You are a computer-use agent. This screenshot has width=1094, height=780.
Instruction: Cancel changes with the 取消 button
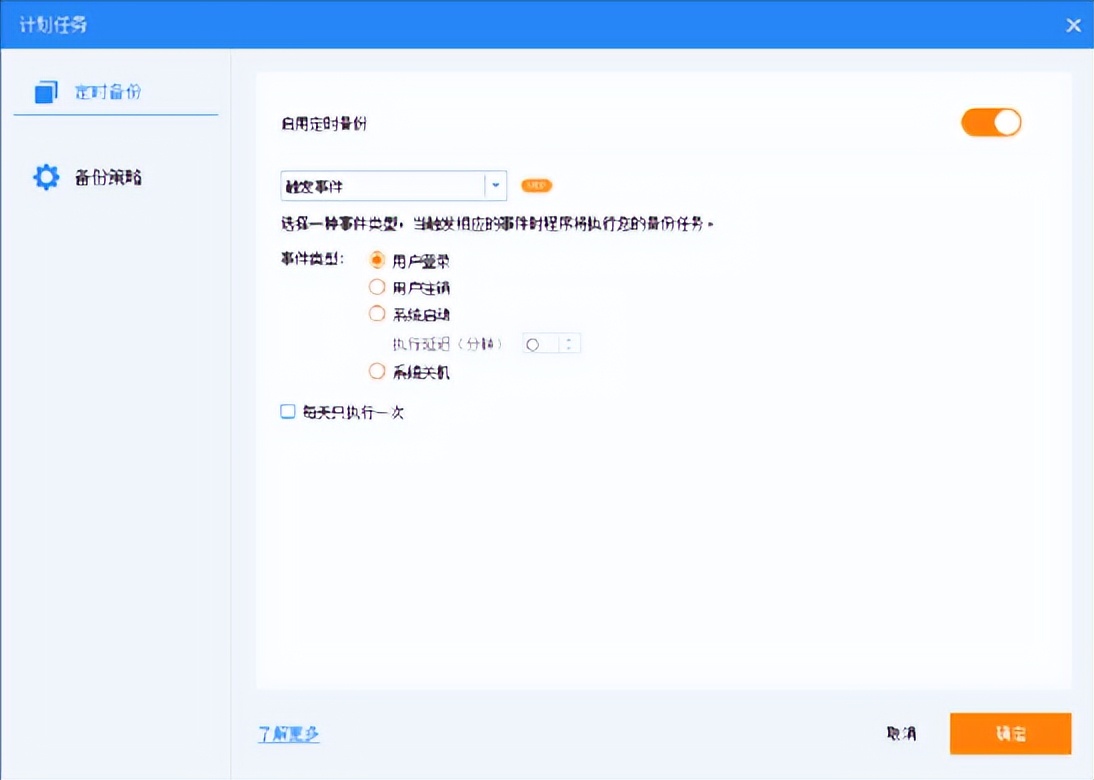tap(901, 733)
